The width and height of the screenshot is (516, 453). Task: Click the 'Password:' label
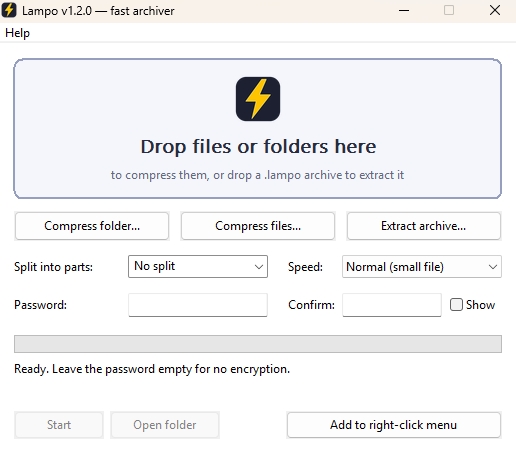tap(40, 305)
